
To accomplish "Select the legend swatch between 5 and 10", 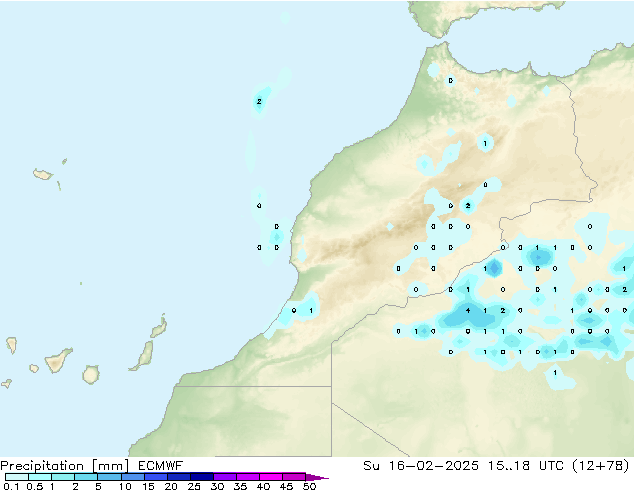I will tap(109, 477).
